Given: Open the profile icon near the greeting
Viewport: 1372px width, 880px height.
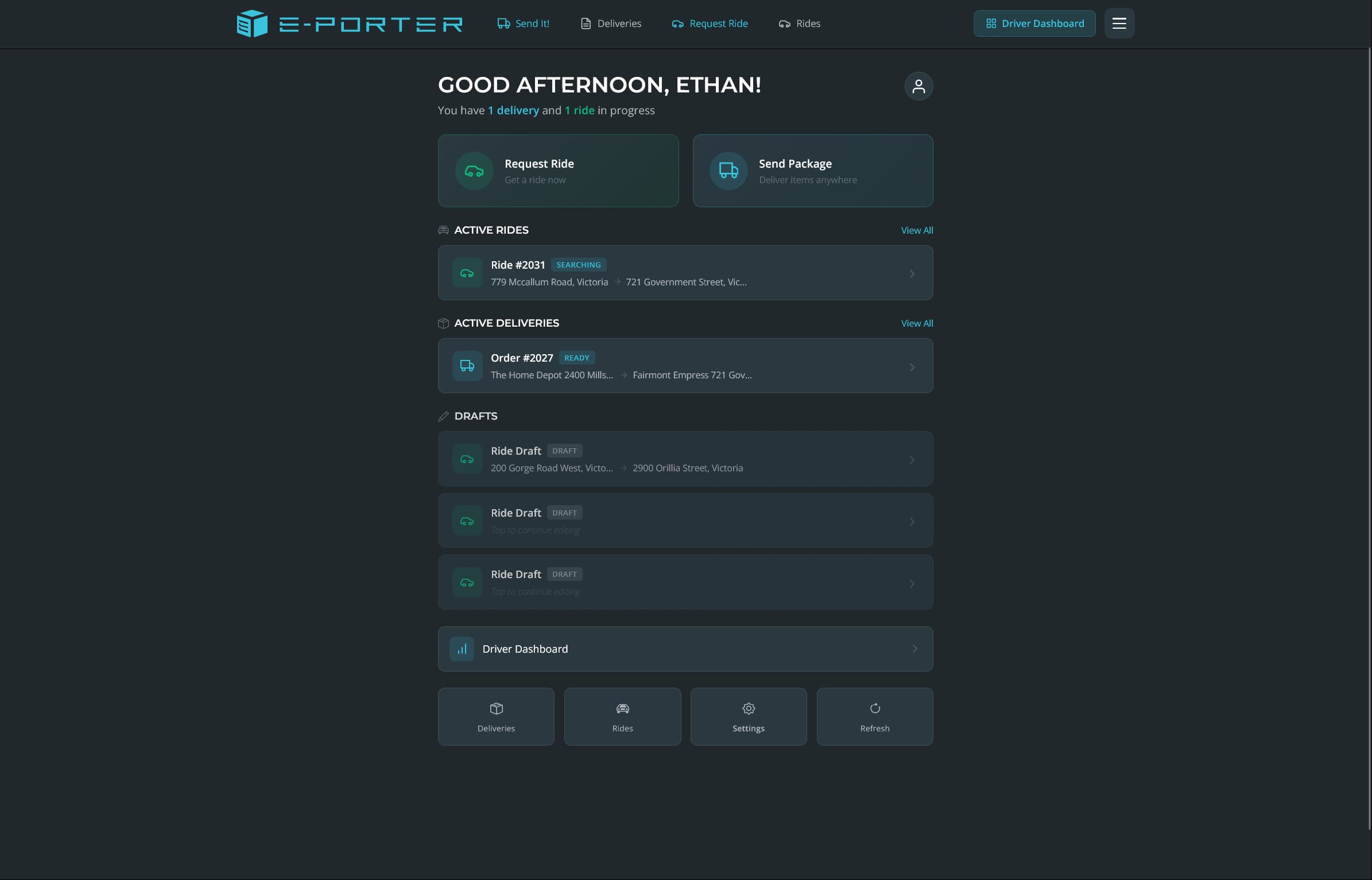Looking at the screenshot, I should tap(918, 86).
